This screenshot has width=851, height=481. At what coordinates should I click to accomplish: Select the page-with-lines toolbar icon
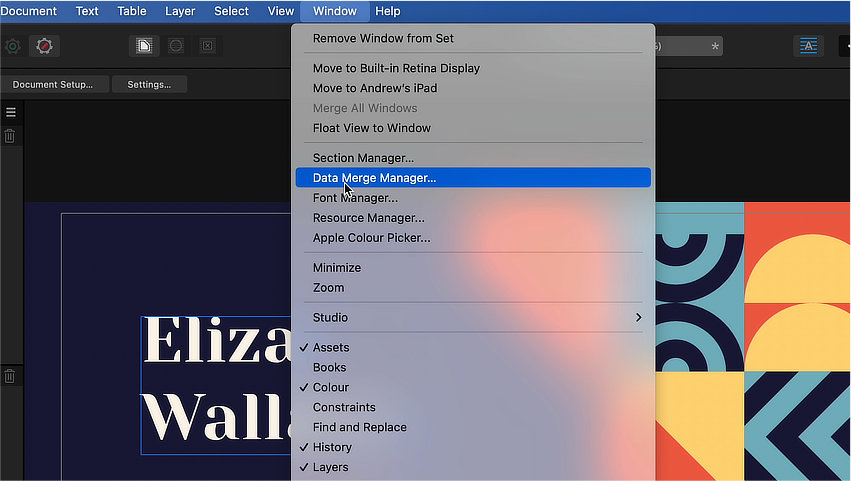point(144,46)
